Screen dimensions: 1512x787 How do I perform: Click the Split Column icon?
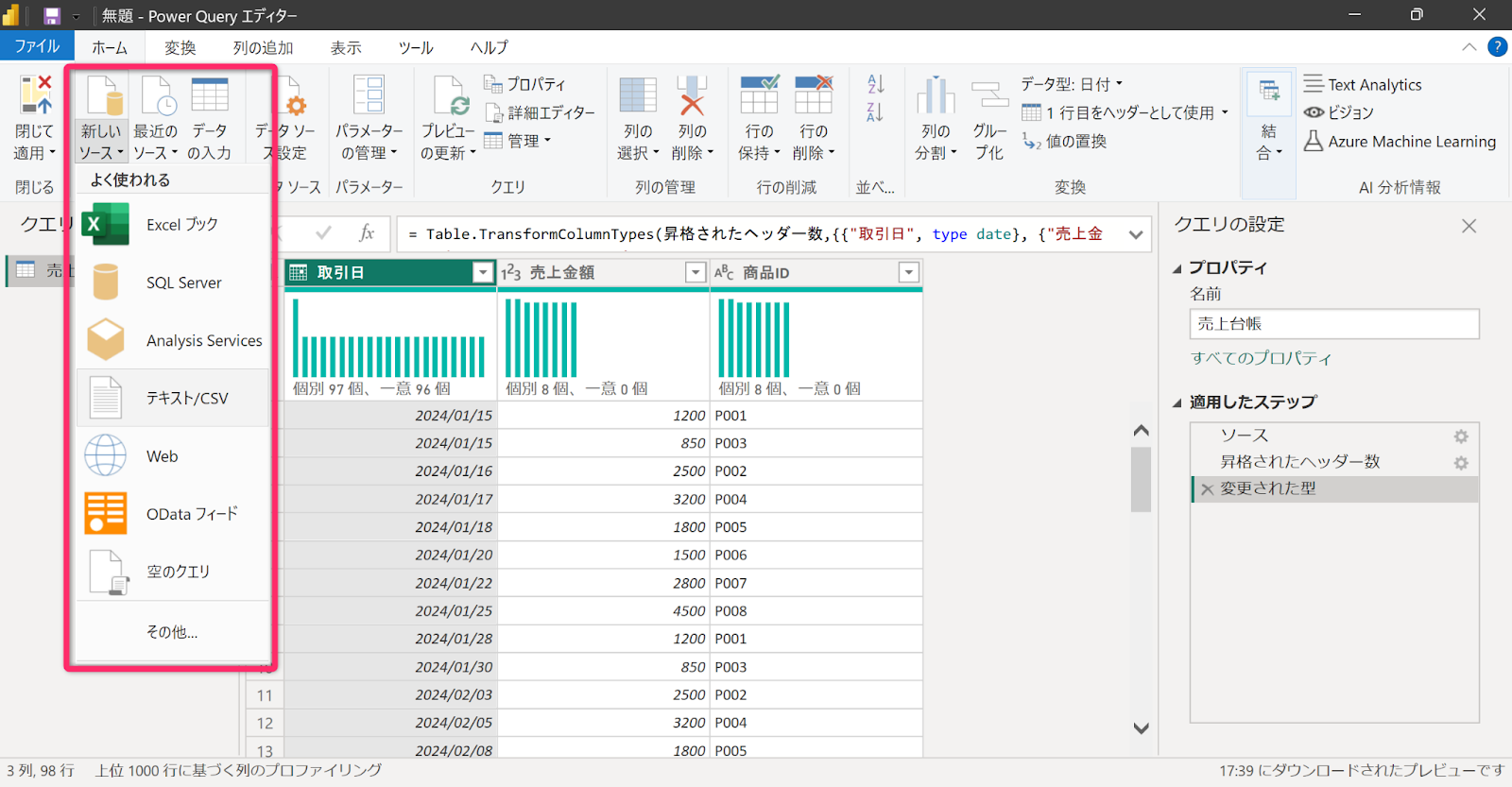pos(936,95)
